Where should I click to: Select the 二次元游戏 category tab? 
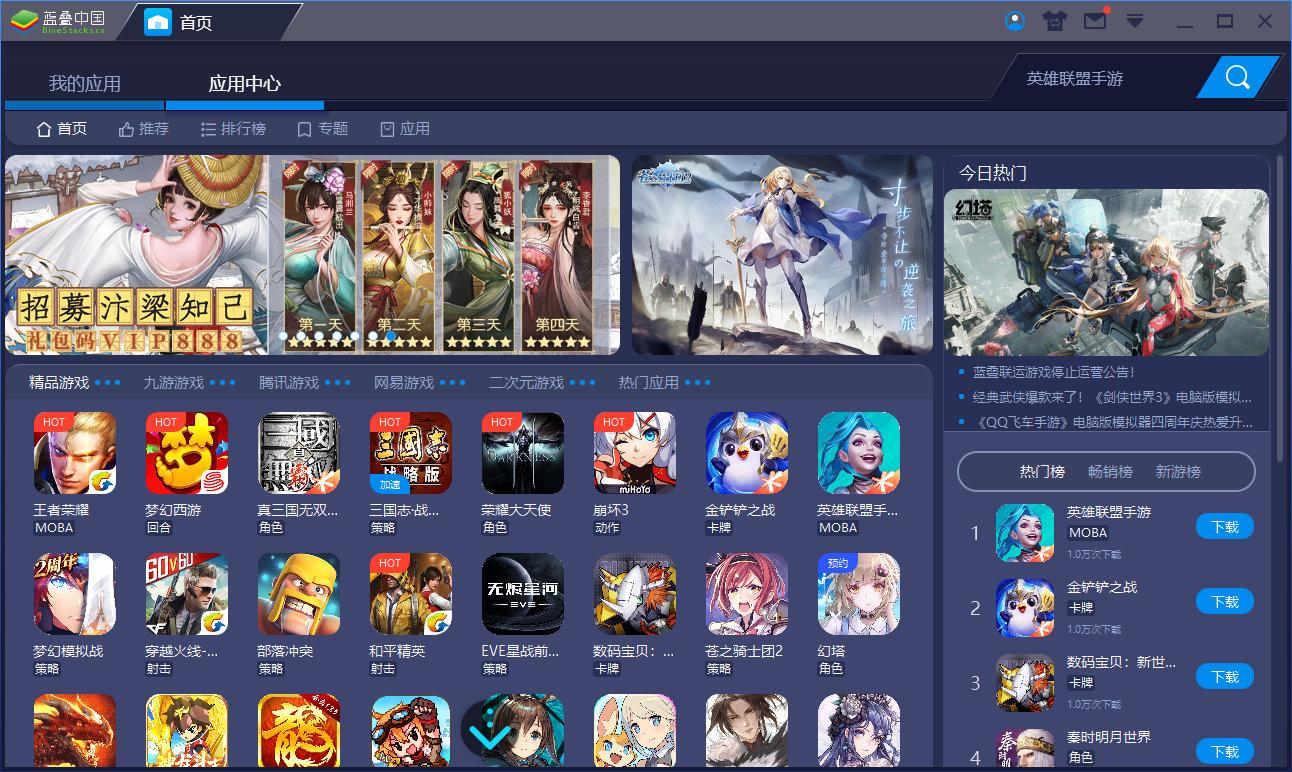pyautogui.click(x=526, y=382)
